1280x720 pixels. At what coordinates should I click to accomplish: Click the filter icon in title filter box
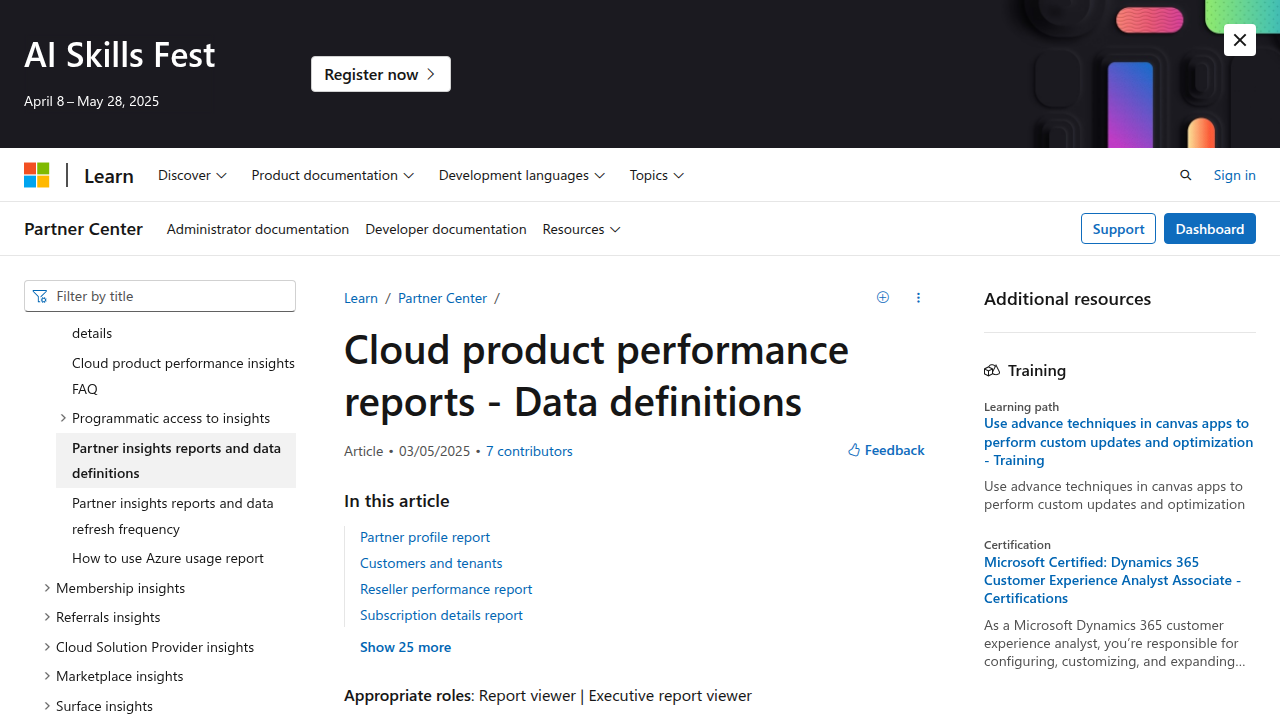[x=40, y=296]
